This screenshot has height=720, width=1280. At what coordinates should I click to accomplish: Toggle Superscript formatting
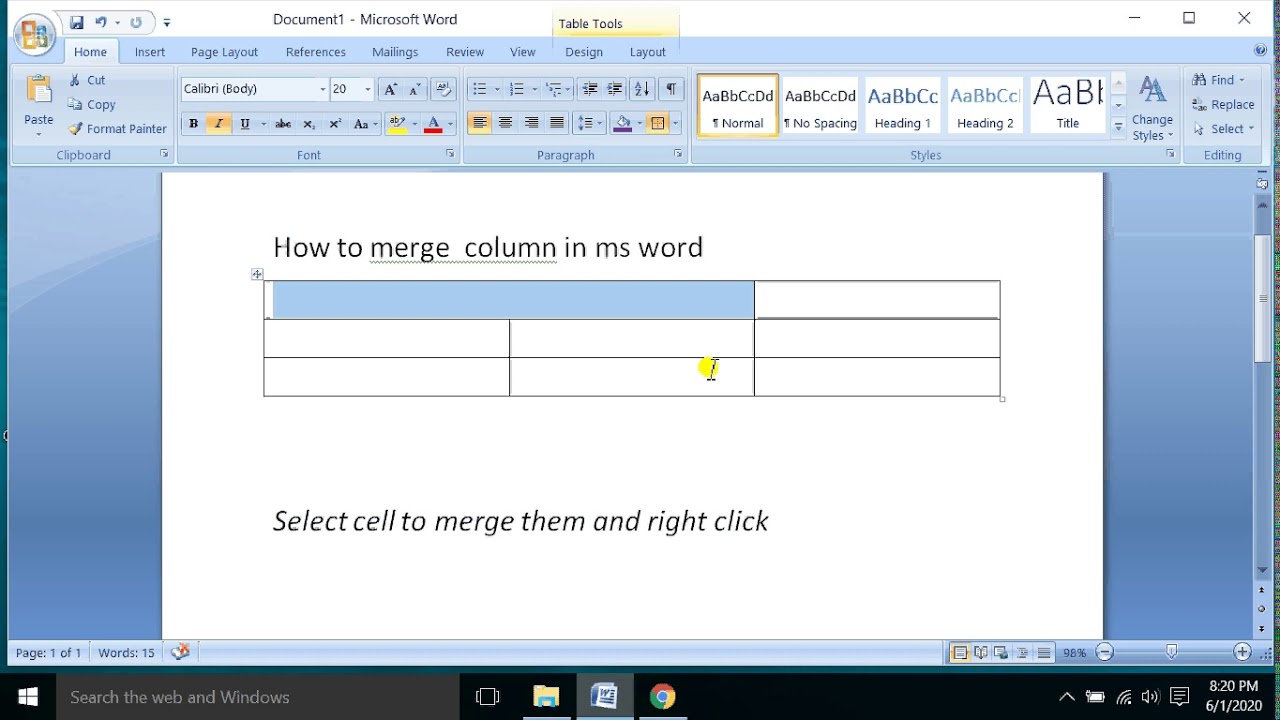[335, 124]
